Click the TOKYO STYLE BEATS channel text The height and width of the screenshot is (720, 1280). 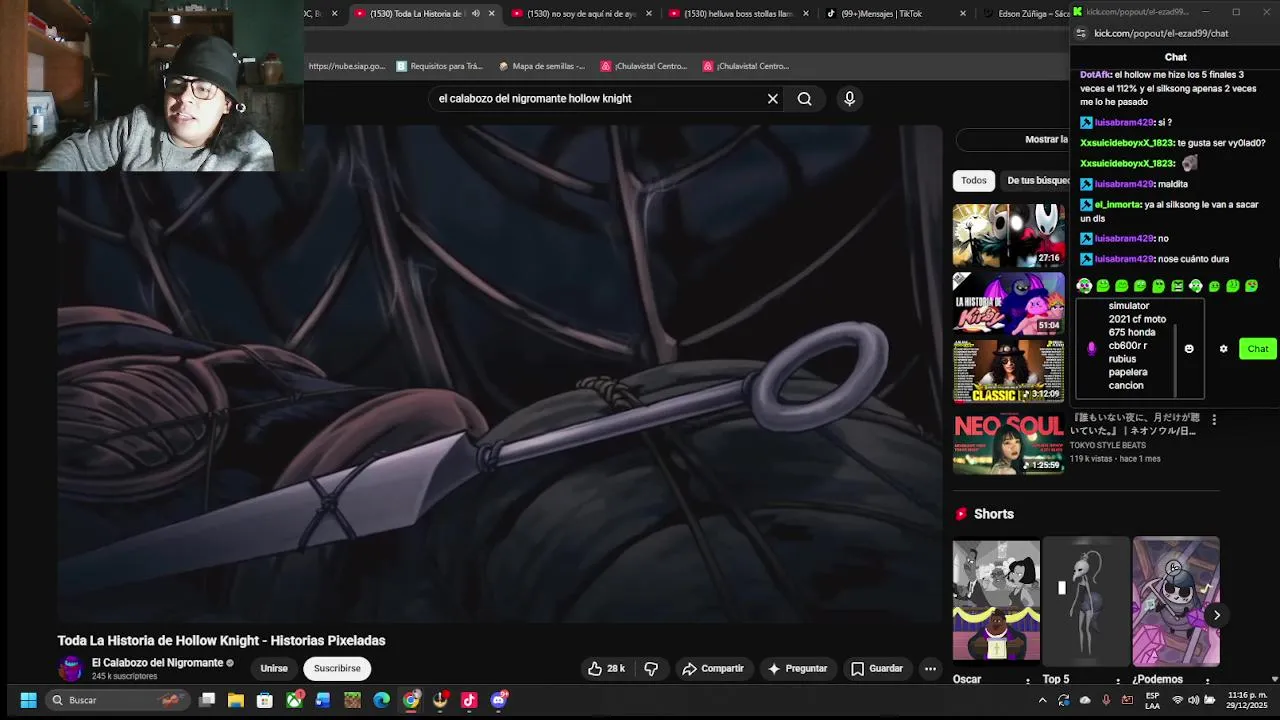[1107, 445]
